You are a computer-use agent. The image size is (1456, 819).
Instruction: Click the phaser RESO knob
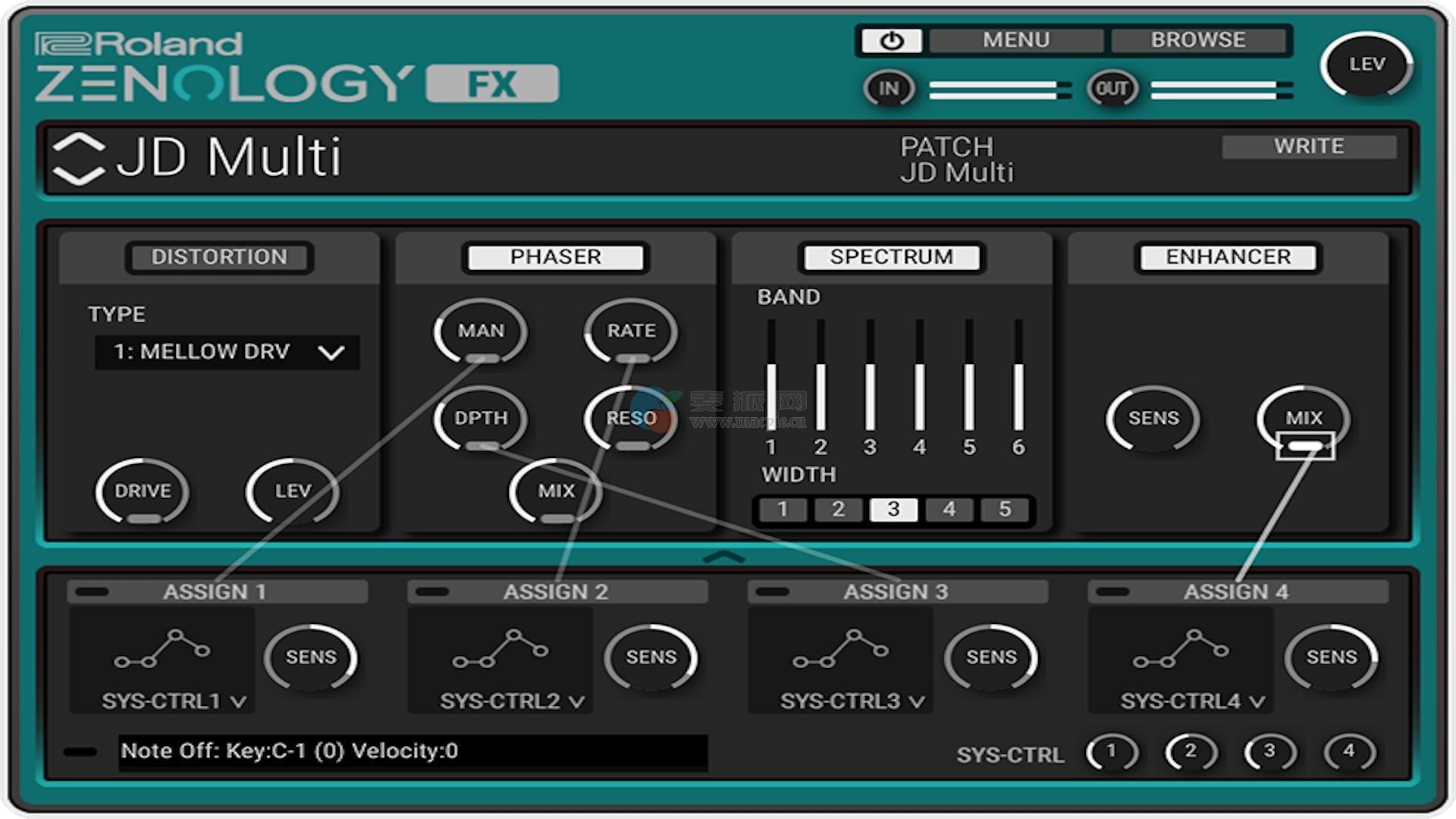point(631,419)
